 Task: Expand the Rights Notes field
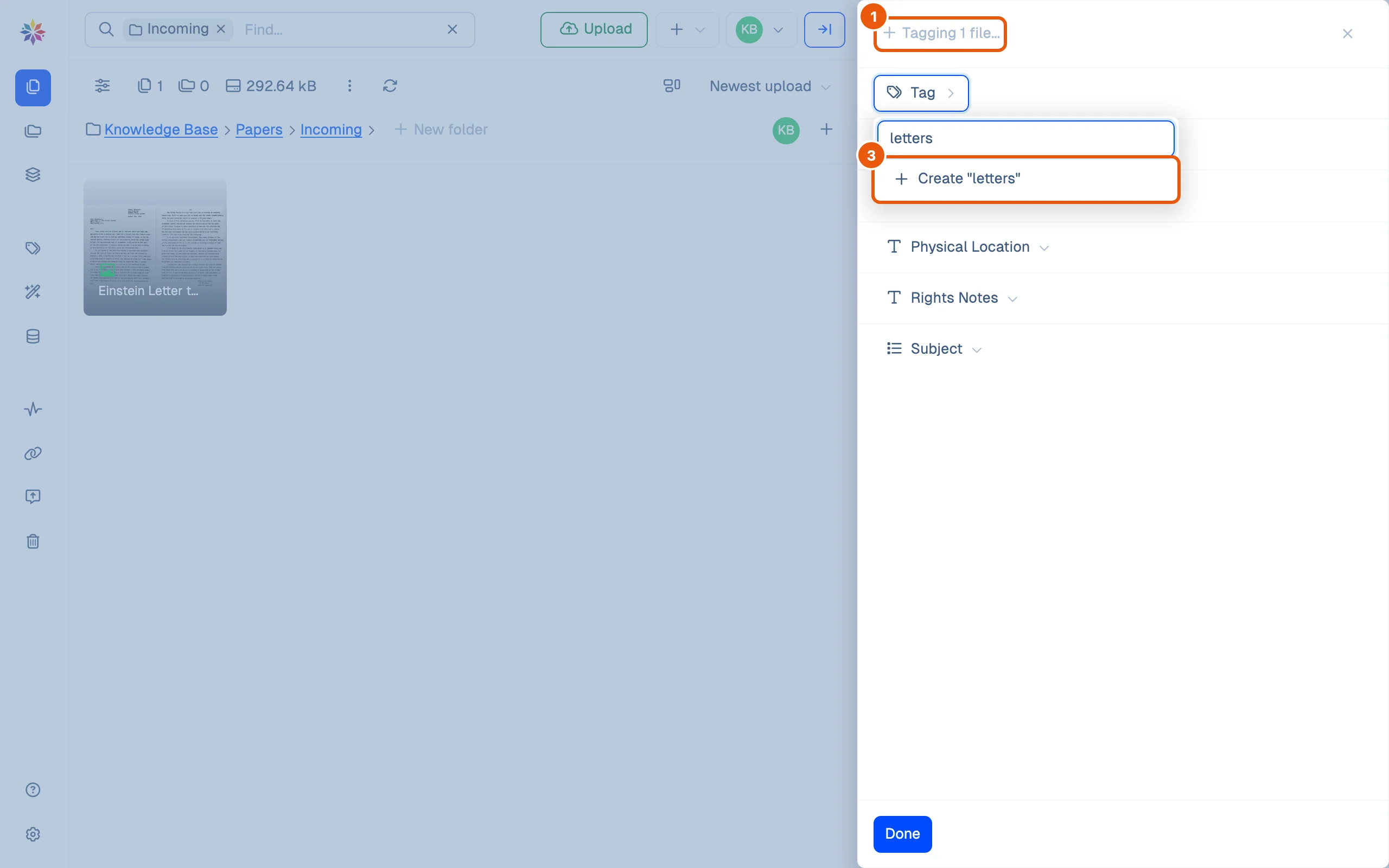coord(952,298)
